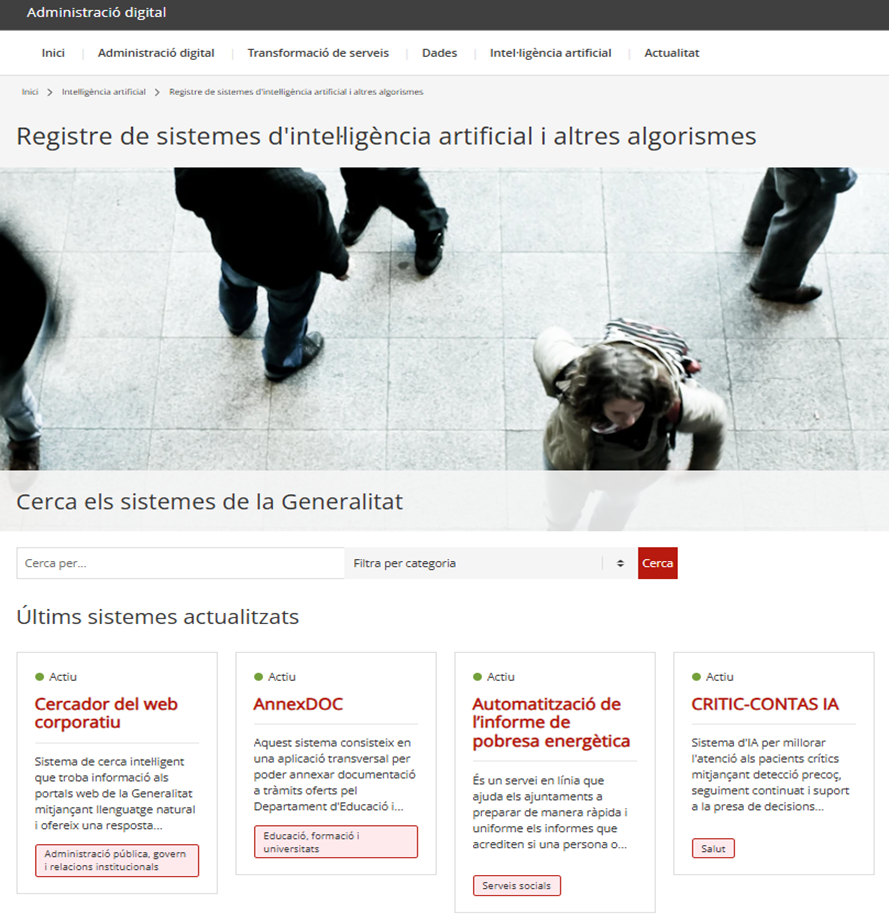Click the 'Salut' category tag

coord(713,848)
